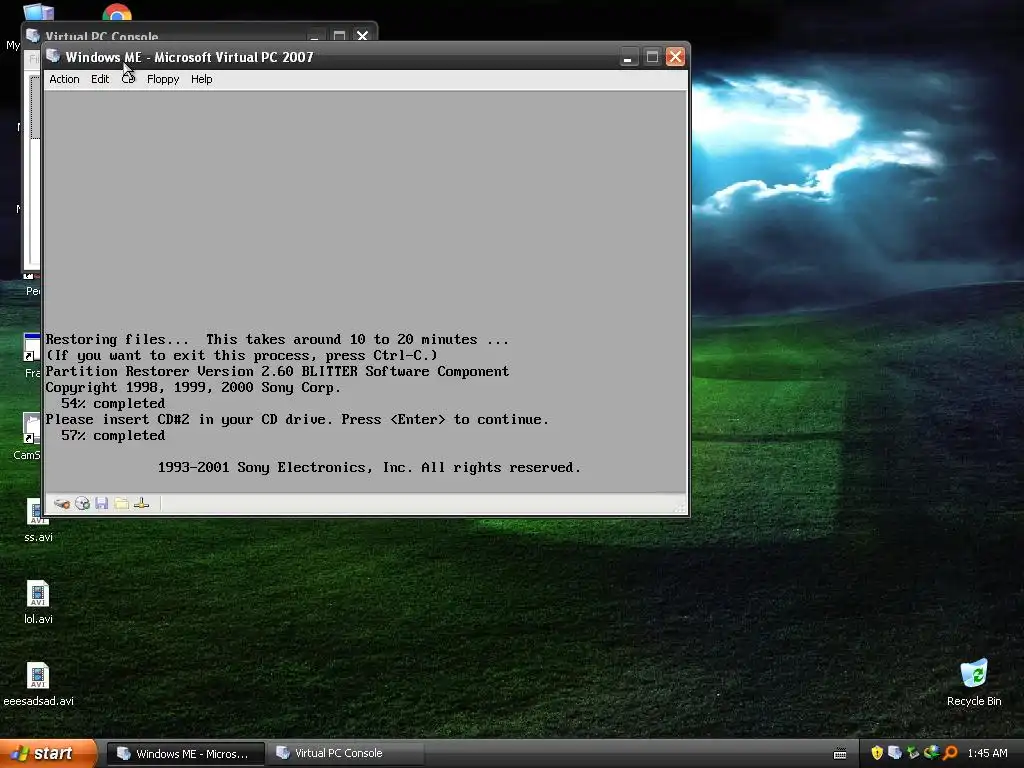The width and height of the screenshot is (1024, 768).
Task: Click the '54% completed' text
Action: tap(113, 403)
